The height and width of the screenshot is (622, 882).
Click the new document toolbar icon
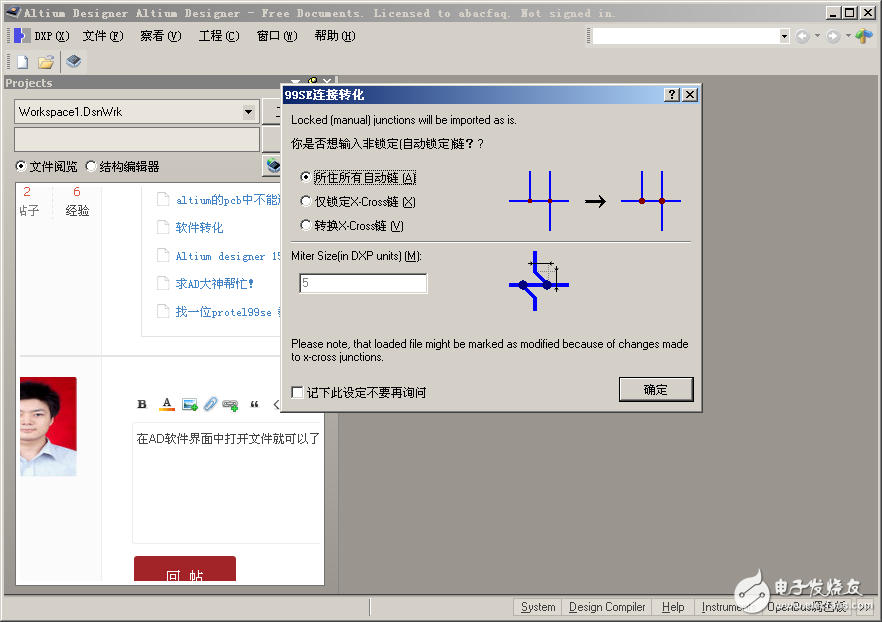[x=22, y=62]
